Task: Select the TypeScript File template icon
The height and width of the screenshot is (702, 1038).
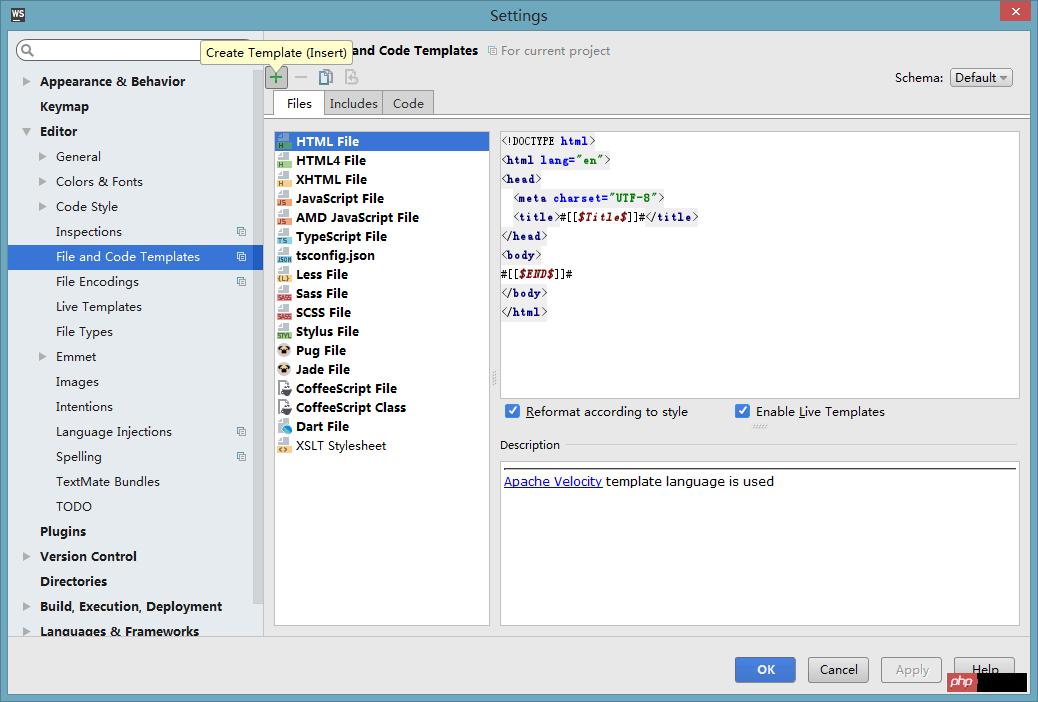Action: click(x=284, y=237)
